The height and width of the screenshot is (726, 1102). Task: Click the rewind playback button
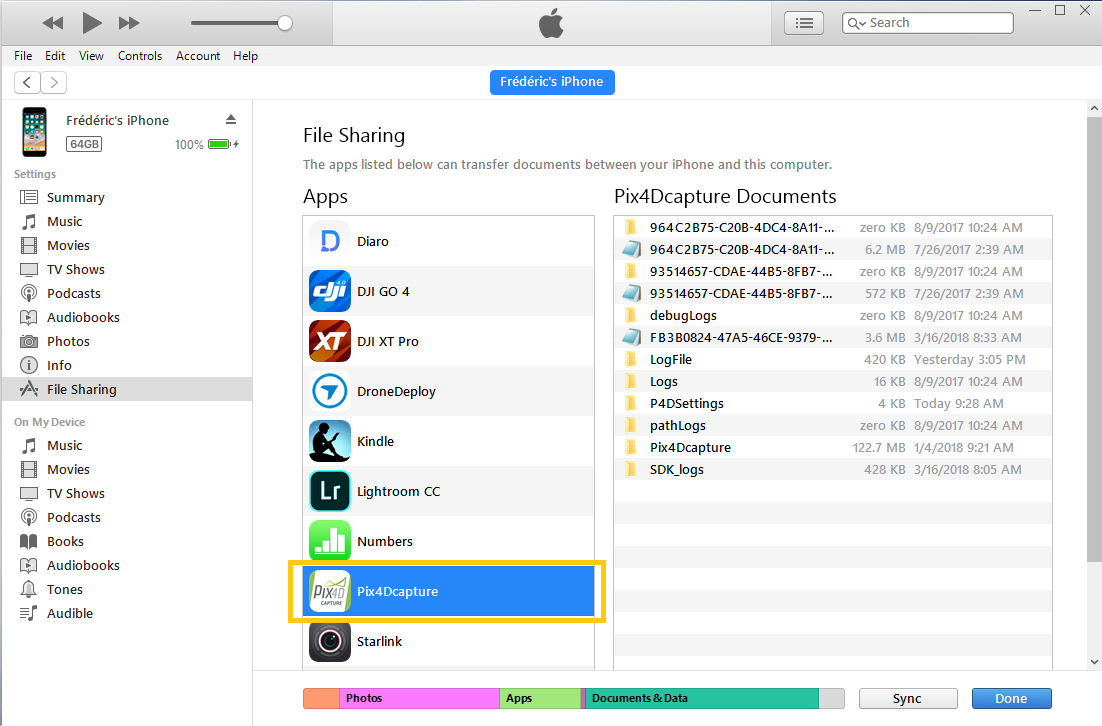point(53,23)
